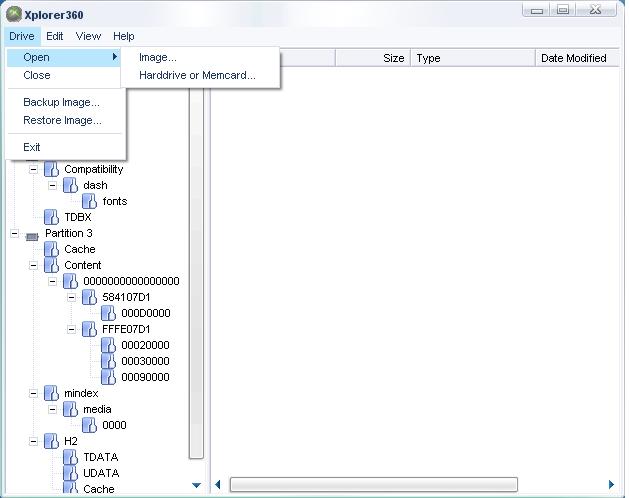The width and height of the screenshot is (629, 498).
Task: Click the Date Modified column header
Action: tap(578, 58)
